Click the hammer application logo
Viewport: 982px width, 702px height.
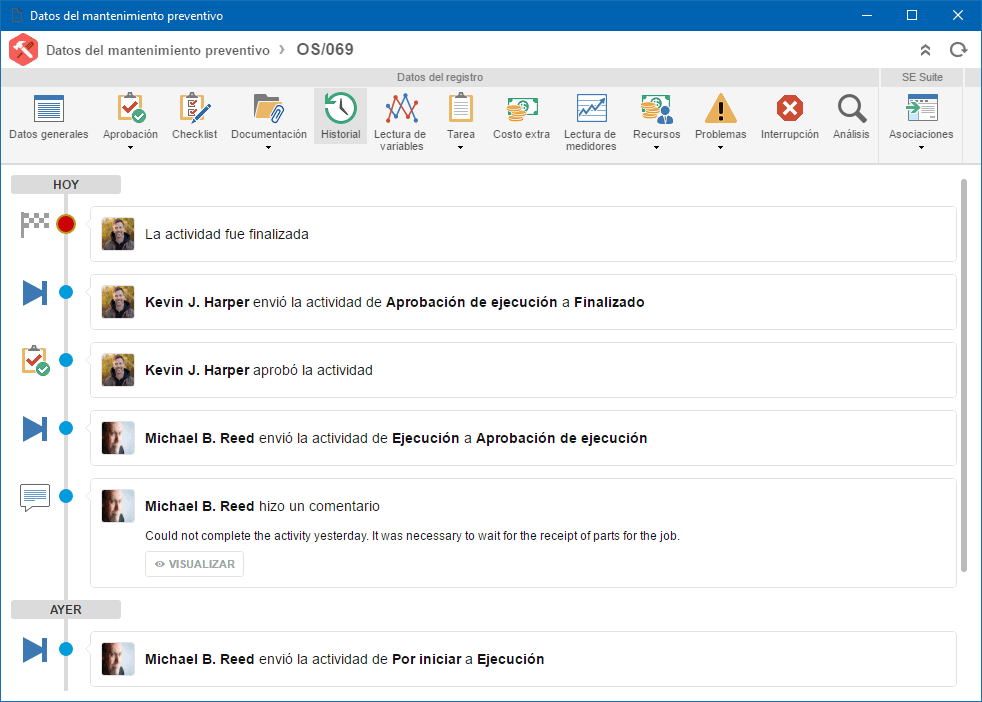23,49
